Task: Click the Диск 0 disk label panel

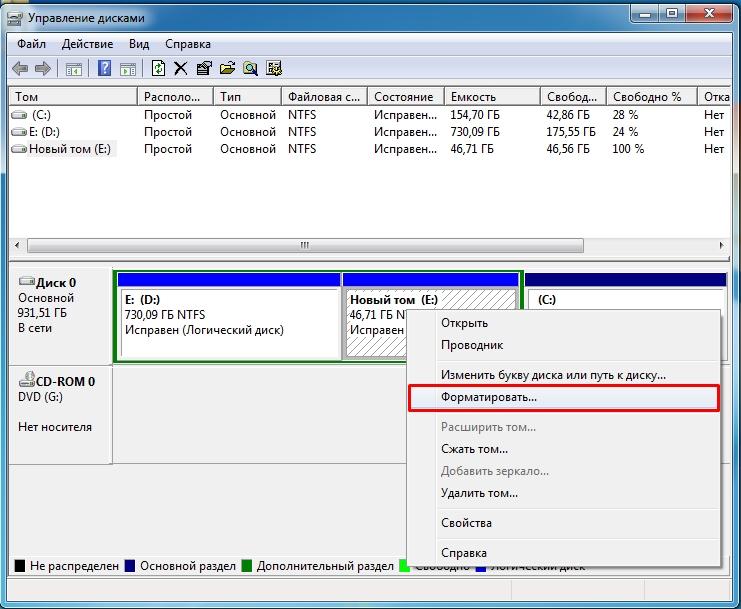Action: click(60, 316)
